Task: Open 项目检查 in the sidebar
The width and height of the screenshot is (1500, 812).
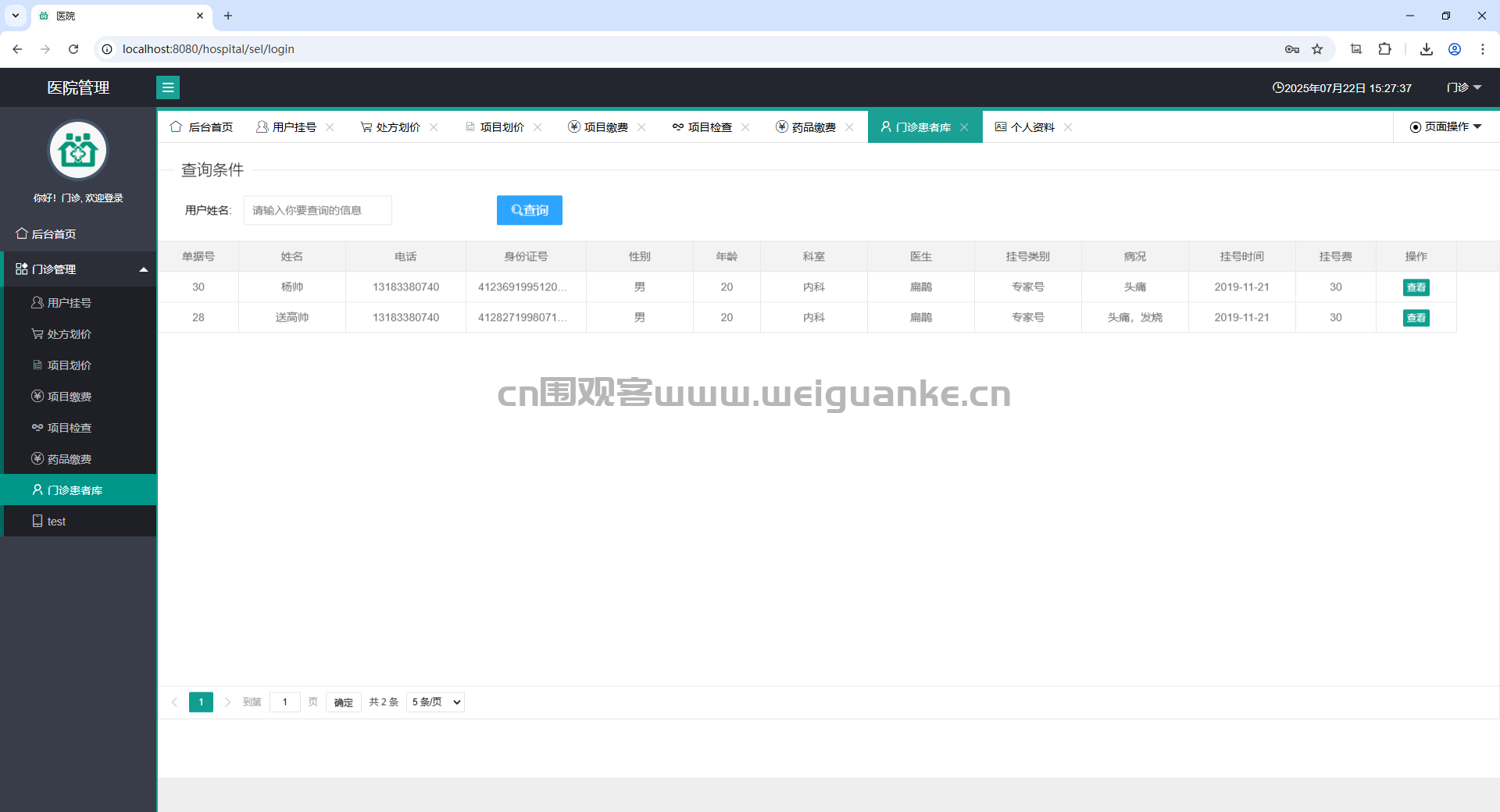Action: [x=78, y=427]
